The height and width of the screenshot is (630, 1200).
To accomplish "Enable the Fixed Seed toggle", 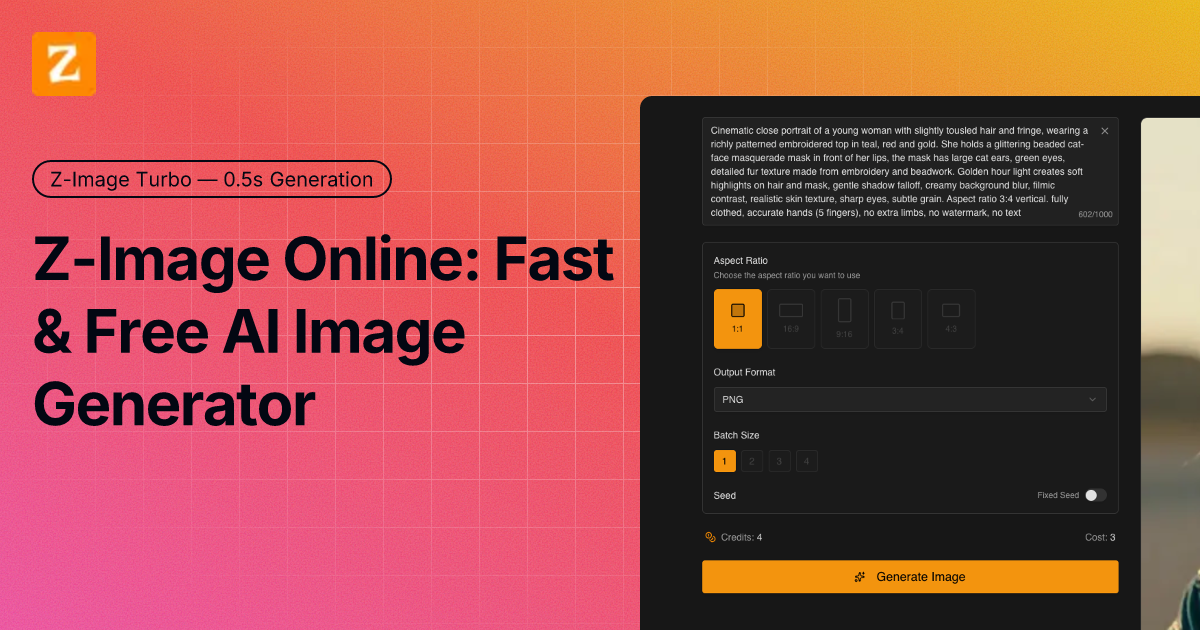I will point(1095,495).
